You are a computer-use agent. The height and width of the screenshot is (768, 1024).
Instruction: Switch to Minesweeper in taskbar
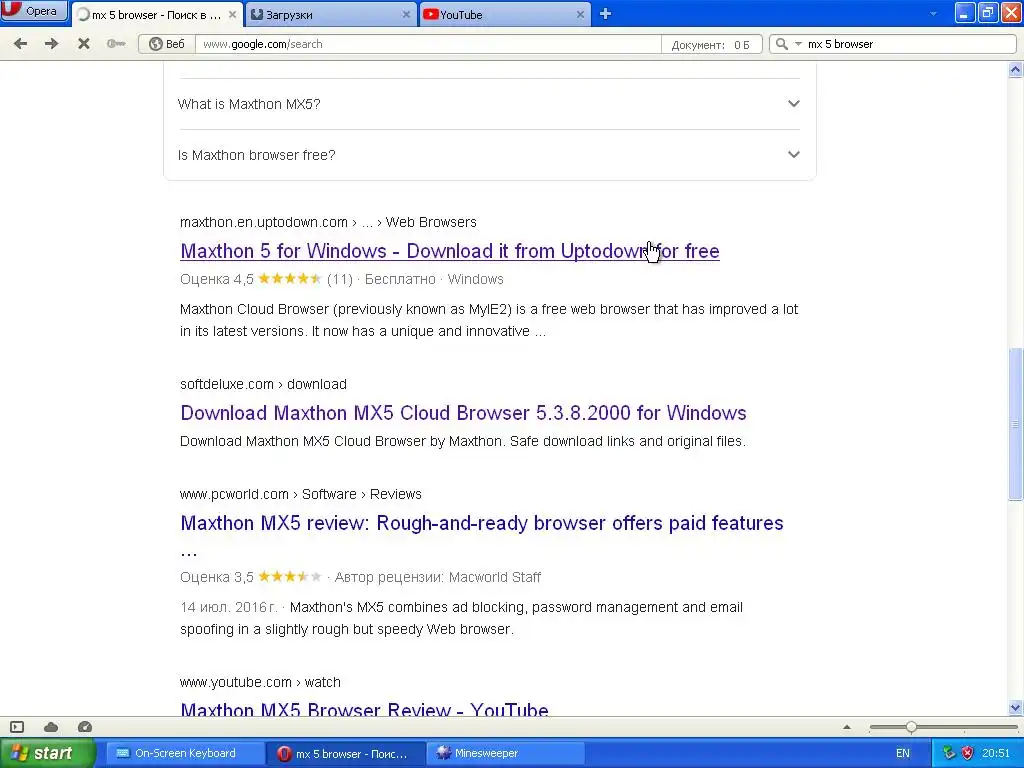click(505, 753)
